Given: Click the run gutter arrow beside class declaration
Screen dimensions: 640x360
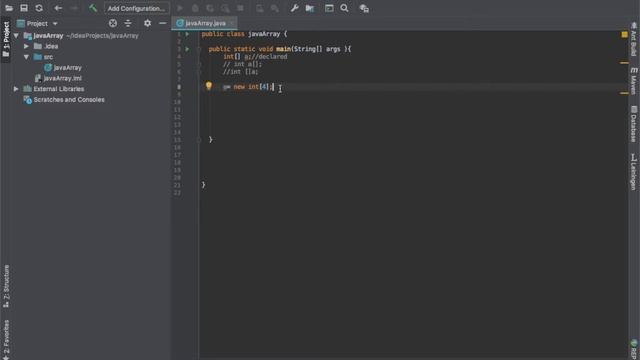Looking at the screenshot, I should [187, 34].
